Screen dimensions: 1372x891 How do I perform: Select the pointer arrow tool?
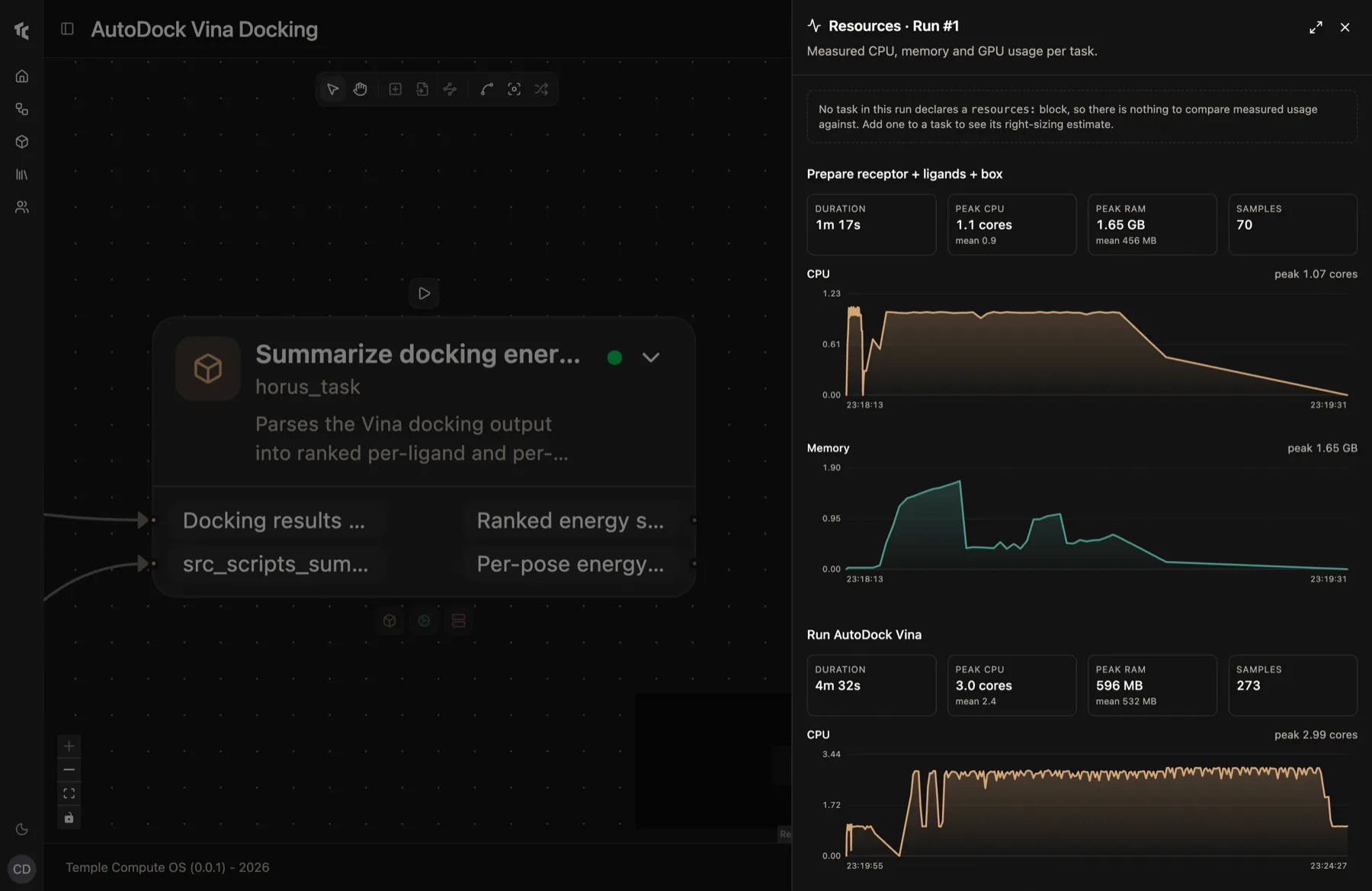pos(332,89)
